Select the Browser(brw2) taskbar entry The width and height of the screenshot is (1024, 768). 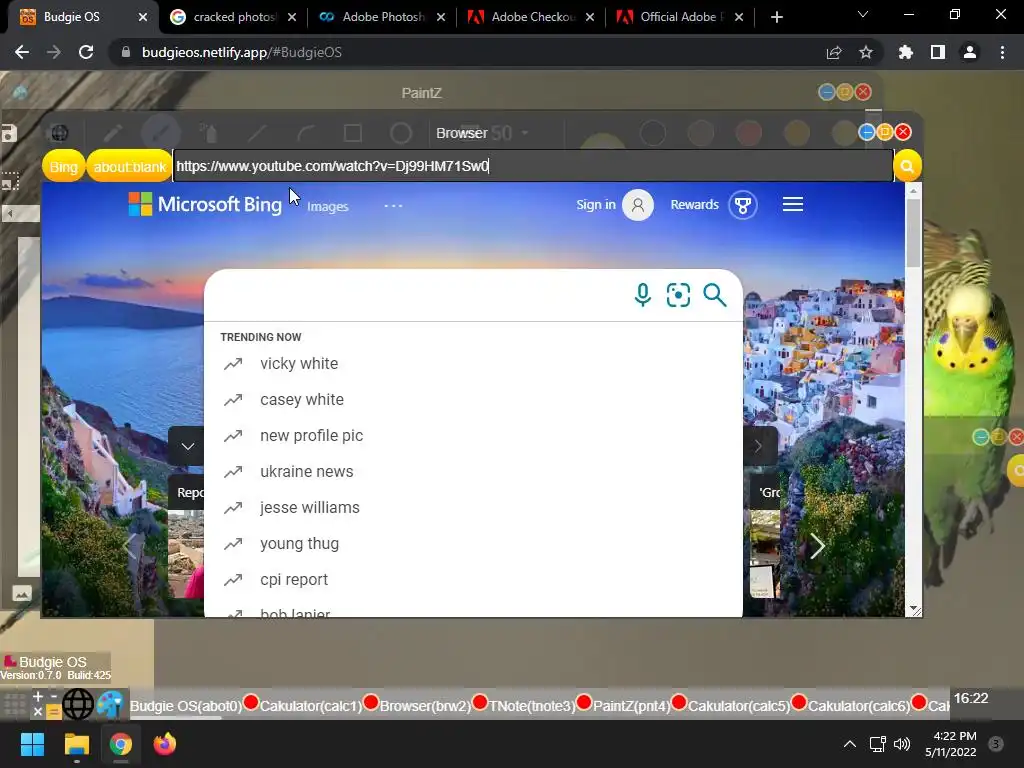point(425,706)
